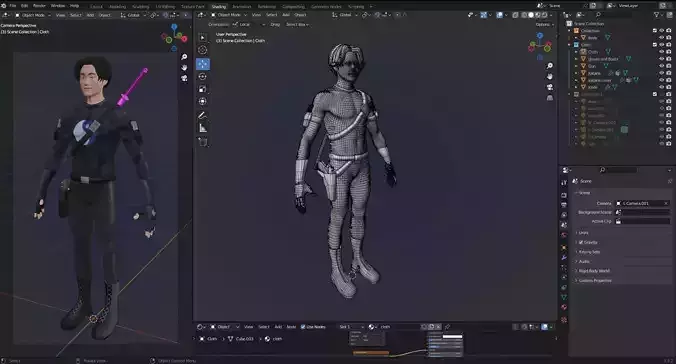Toggle the Gravity checkbox in Scene properties
Screen dimensions: 676x364
click(x=581, y=242)
